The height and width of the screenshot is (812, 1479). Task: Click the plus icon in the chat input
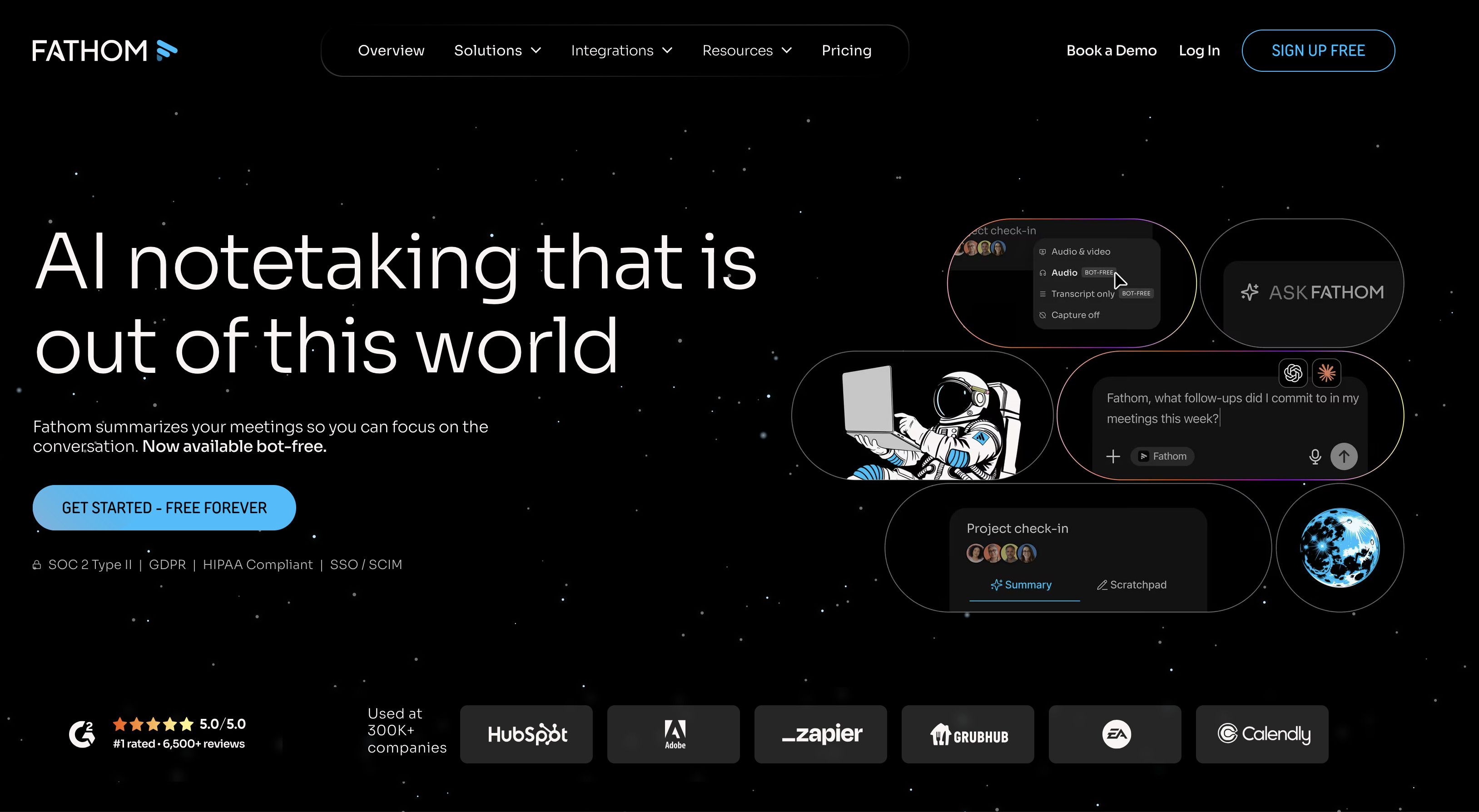(x=1113, y=456)
